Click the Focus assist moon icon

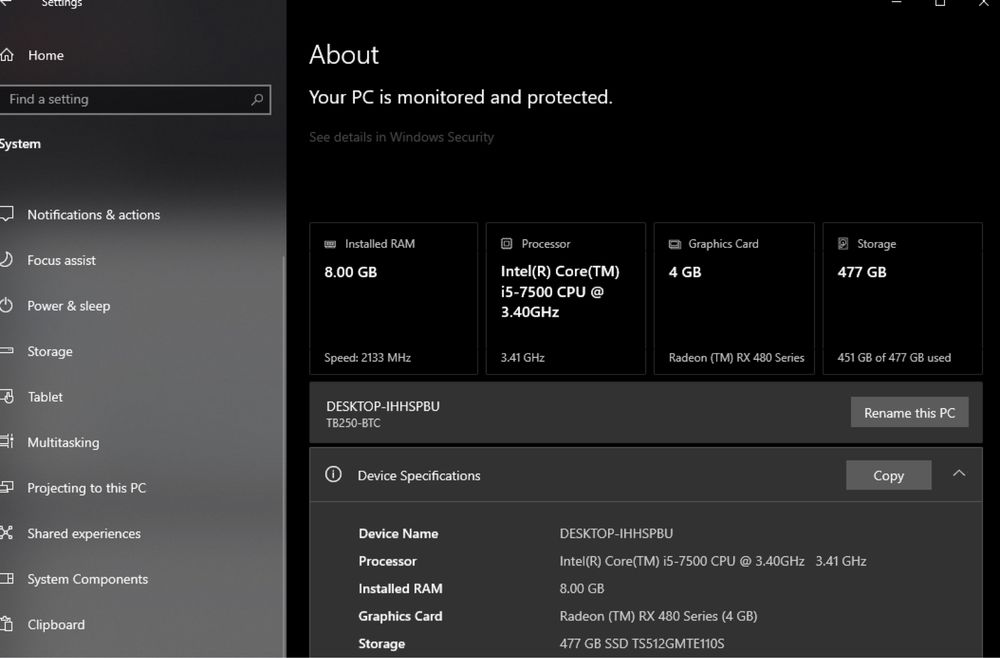point(6,260)
